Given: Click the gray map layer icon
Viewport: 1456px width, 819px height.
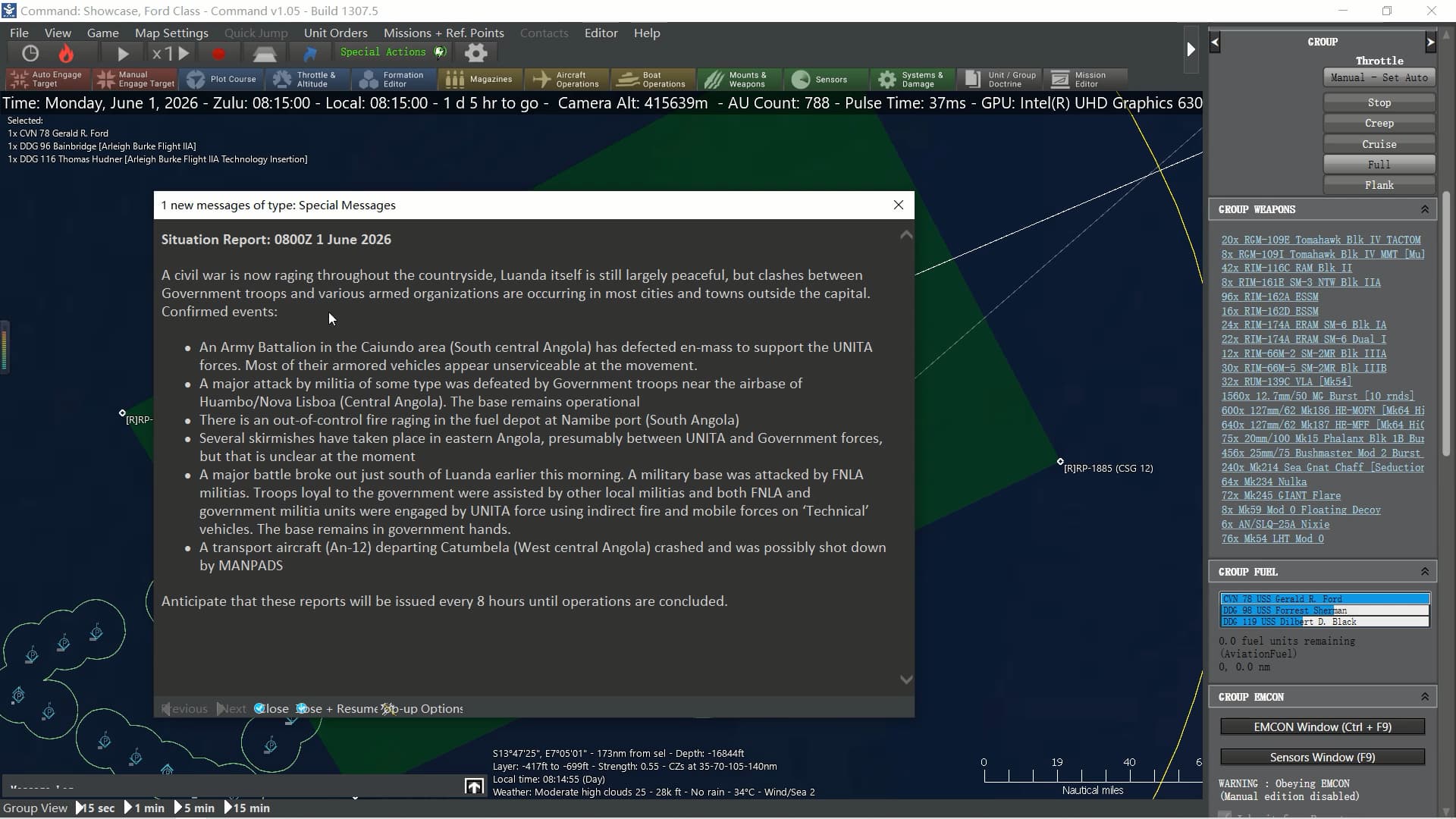Looking at the screenshot, I should coord(264,54).
